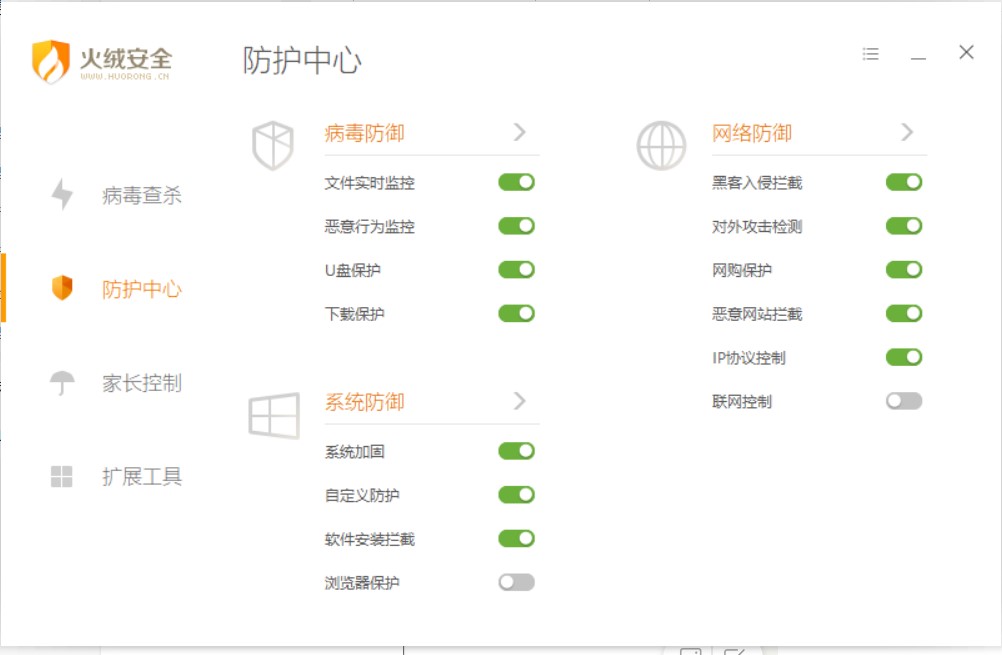Click the umbrella 家长控制 sidebar icon
This screenshot has width=1002, height=655.
pos(61,383)
